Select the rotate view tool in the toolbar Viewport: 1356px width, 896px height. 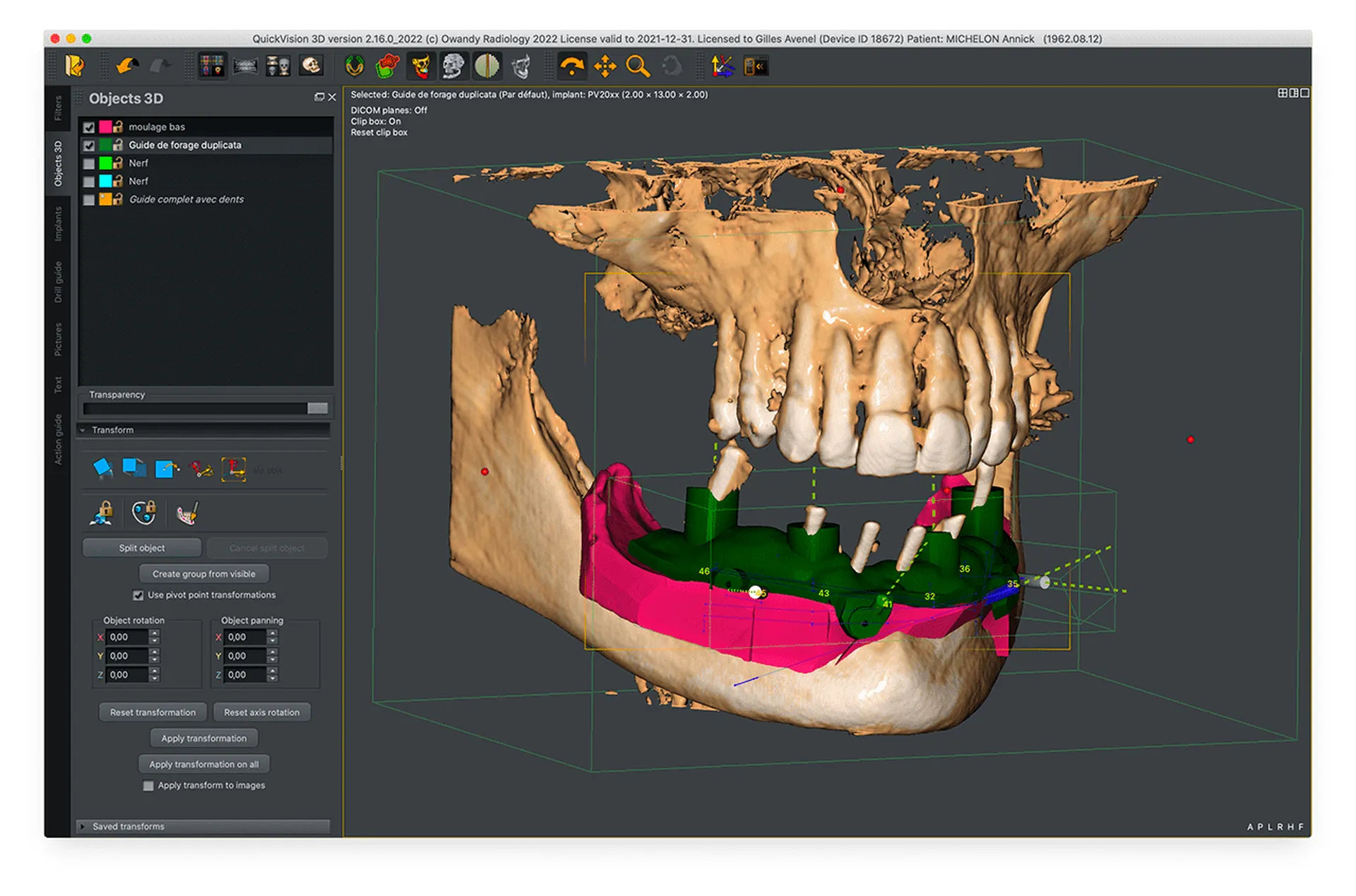coord(572,65)
